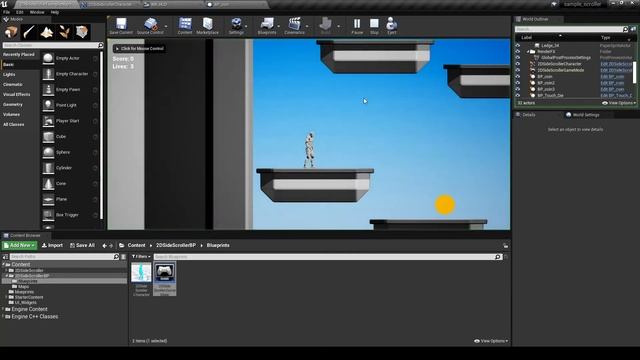Click the Add New button

coord(19,245)
